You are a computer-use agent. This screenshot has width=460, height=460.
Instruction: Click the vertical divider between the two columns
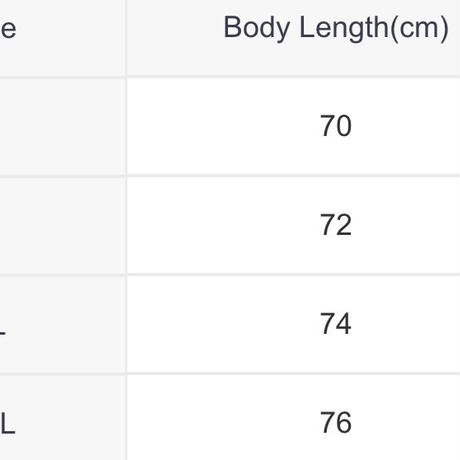click(x=126, y=230)
